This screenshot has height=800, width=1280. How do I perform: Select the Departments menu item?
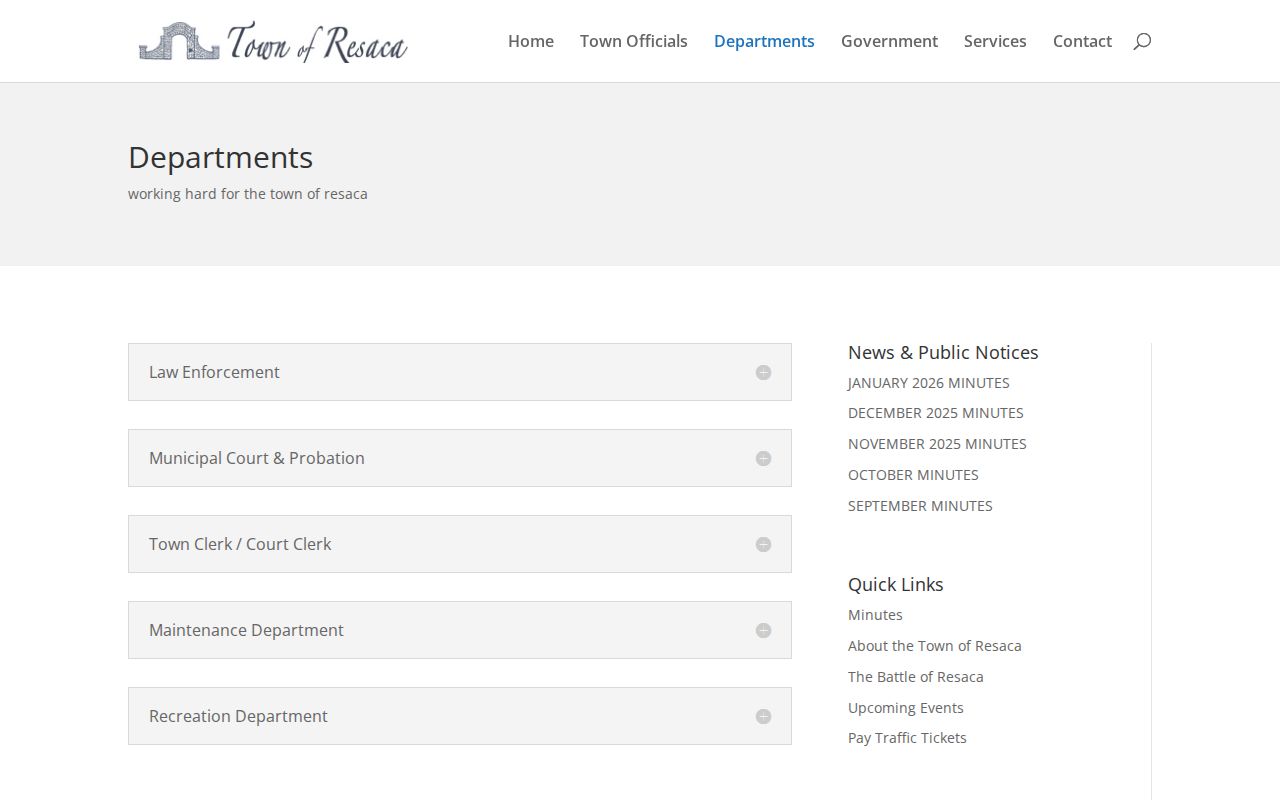pyautogui.click(x=764, y=41)
